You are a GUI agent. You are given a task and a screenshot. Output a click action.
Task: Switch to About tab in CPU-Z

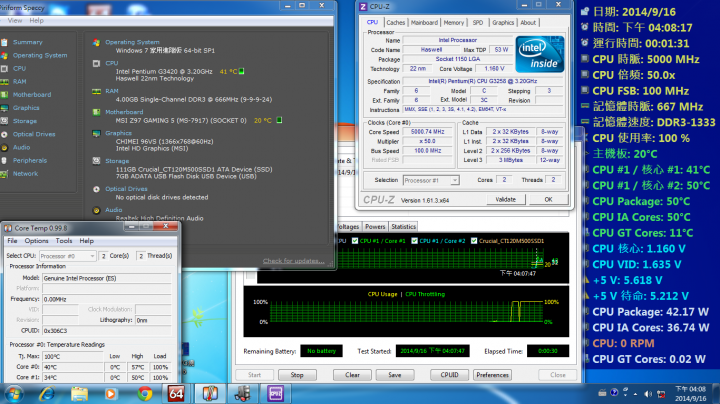click(x=528, y=22)
